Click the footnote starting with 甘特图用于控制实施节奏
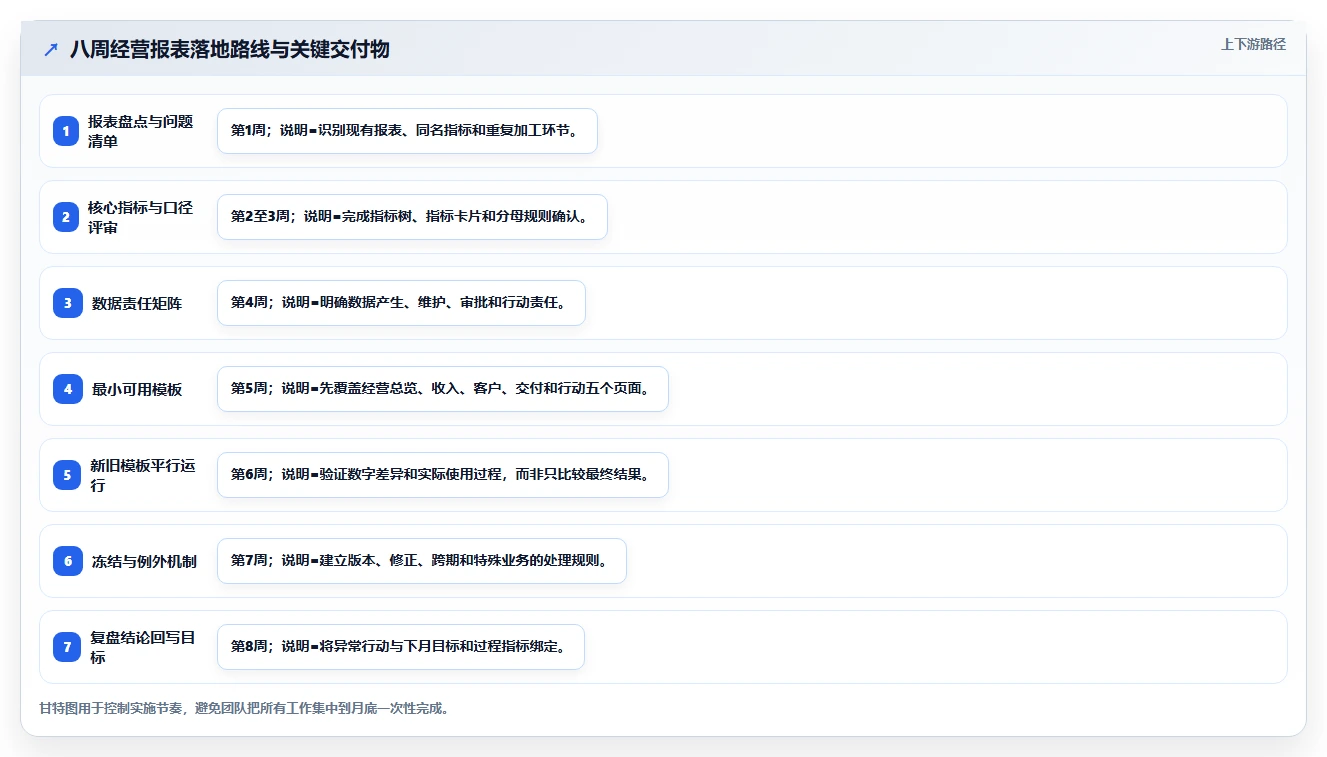This screenshot has width=1327, height=757. (x=245, y=708)
